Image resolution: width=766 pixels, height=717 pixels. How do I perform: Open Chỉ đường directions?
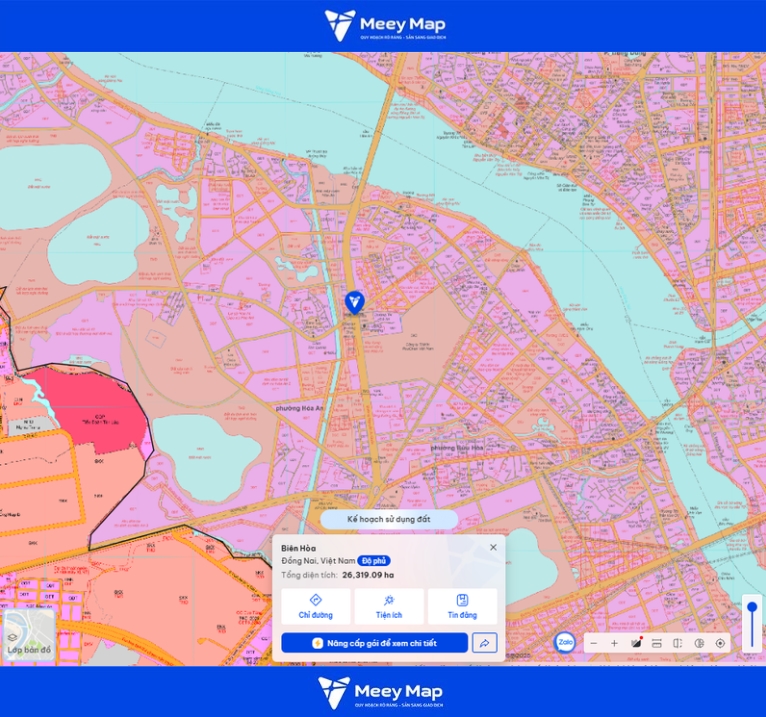[316, 606]
